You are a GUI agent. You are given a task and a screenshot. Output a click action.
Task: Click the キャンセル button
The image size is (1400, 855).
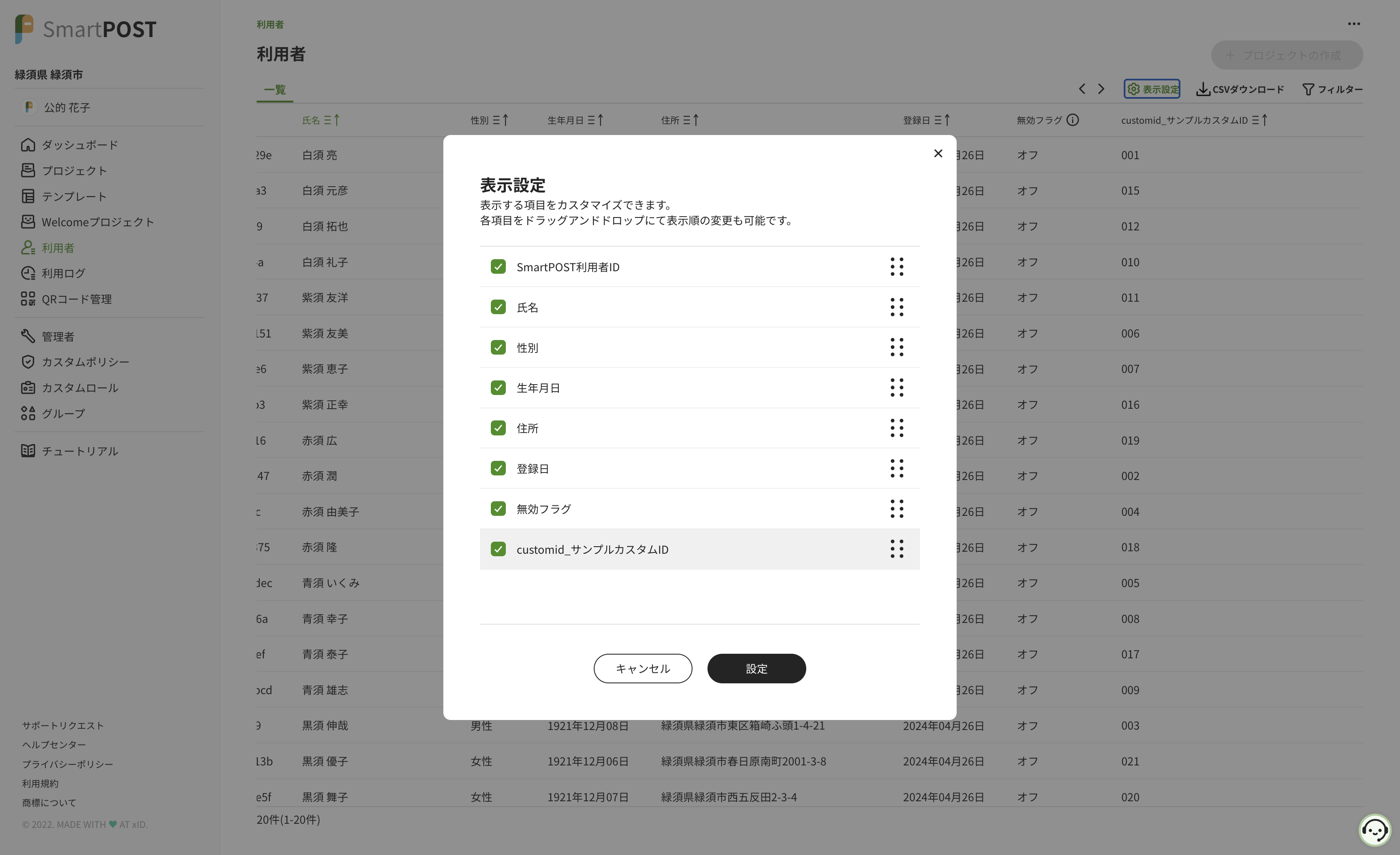pyautogui.click(x=642, y=669)
